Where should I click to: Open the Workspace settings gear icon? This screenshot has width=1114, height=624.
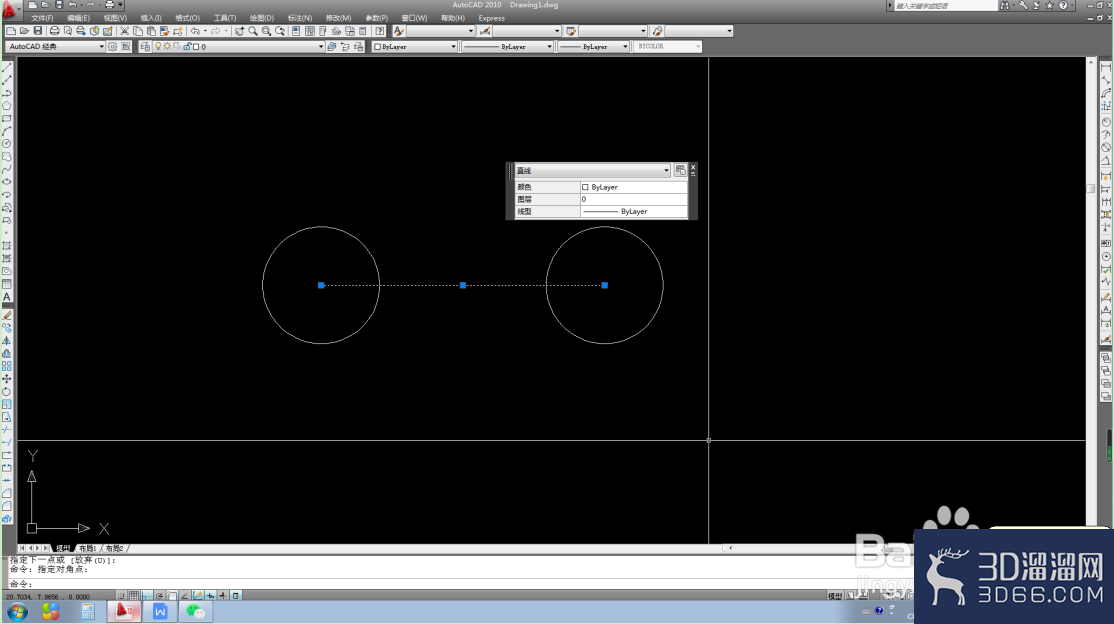112,46
